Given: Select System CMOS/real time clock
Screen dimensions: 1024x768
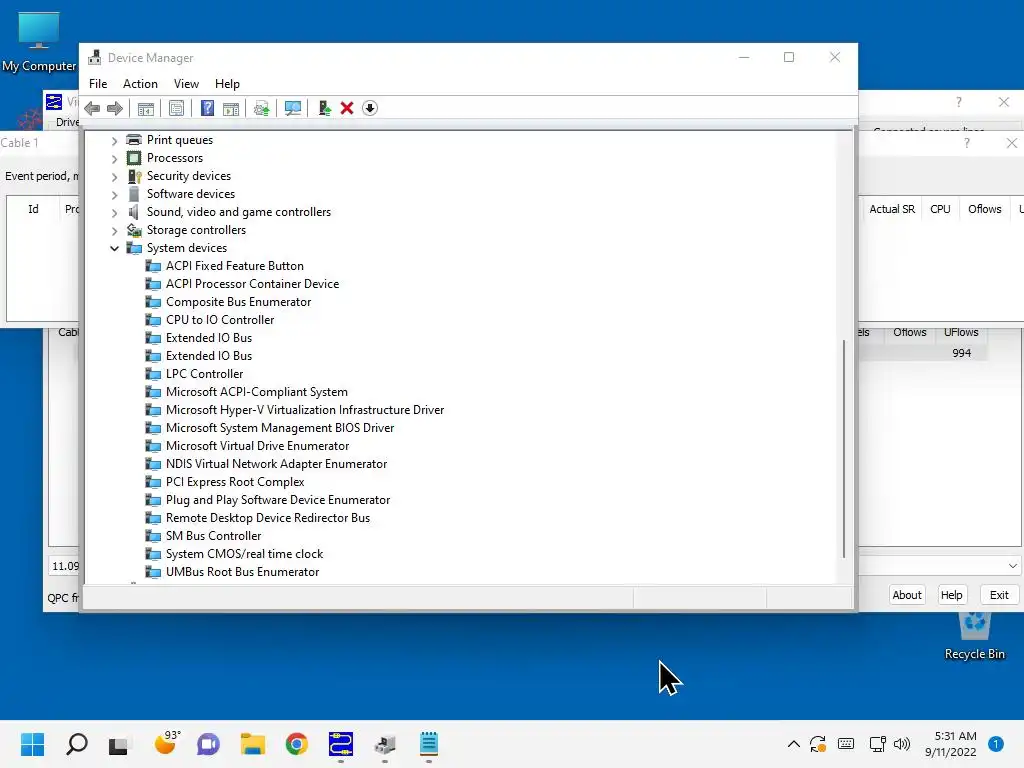Looking at the screenshot, I should pos(244,554).
